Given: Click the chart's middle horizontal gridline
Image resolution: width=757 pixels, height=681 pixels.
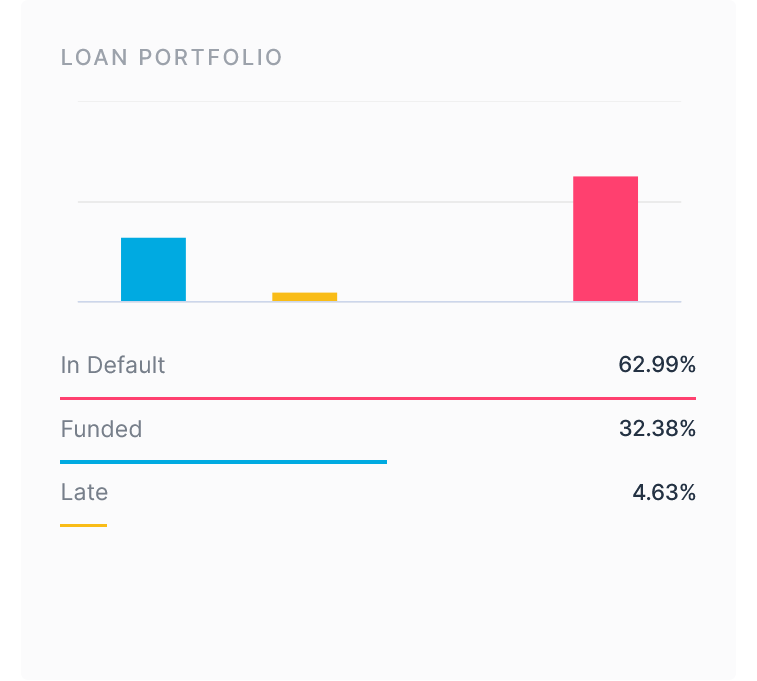Looking at the screenshot, I should click(380, 202).
